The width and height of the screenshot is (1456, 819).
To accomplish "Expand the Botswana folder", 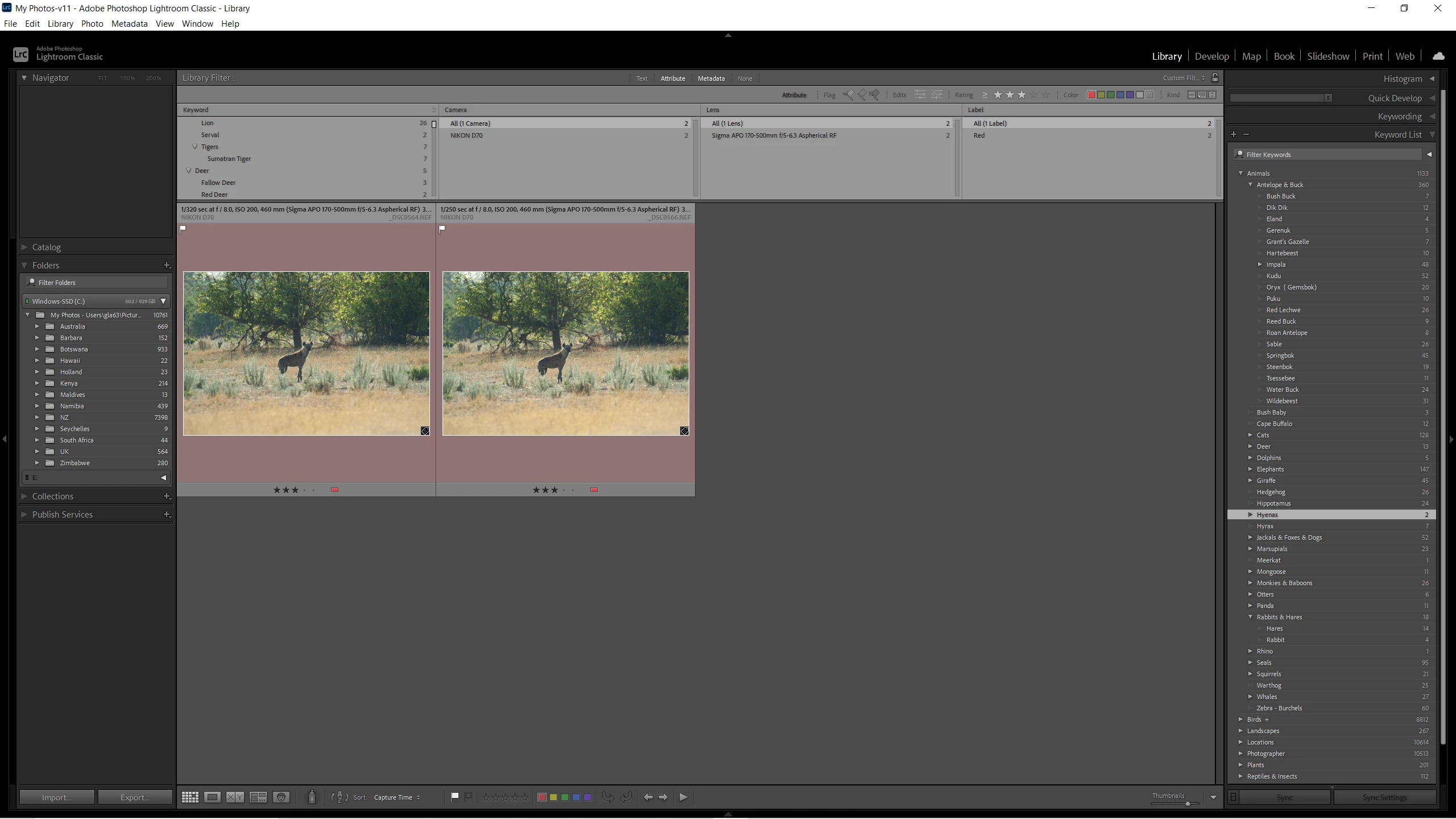I will click(37, 349).
